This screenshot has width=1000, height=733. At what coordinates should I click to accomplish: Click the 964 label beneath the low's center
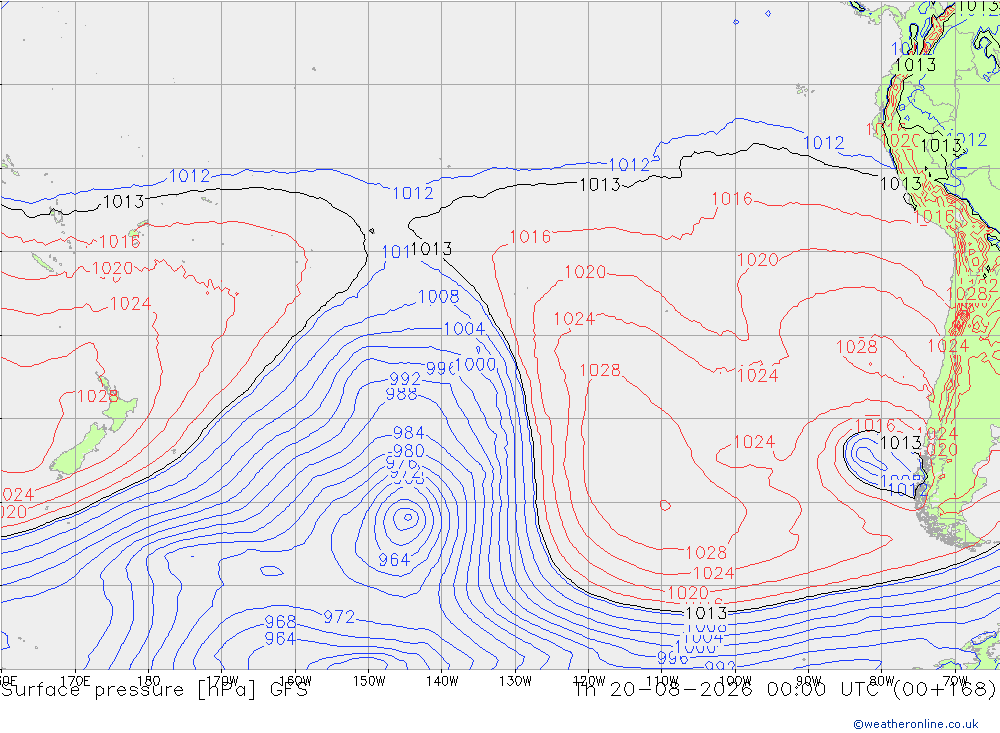click(x=394, y=560)
